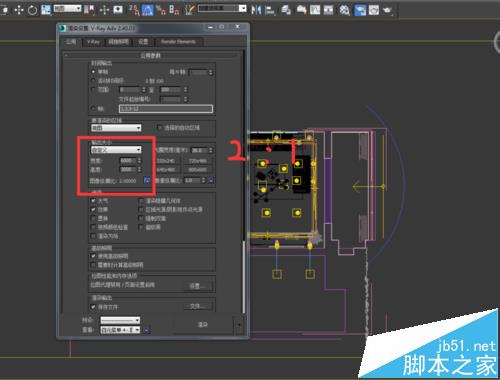Click the Render Setup toolbar icon
Viewport: 500px width, 380px height.
point(360,10)
